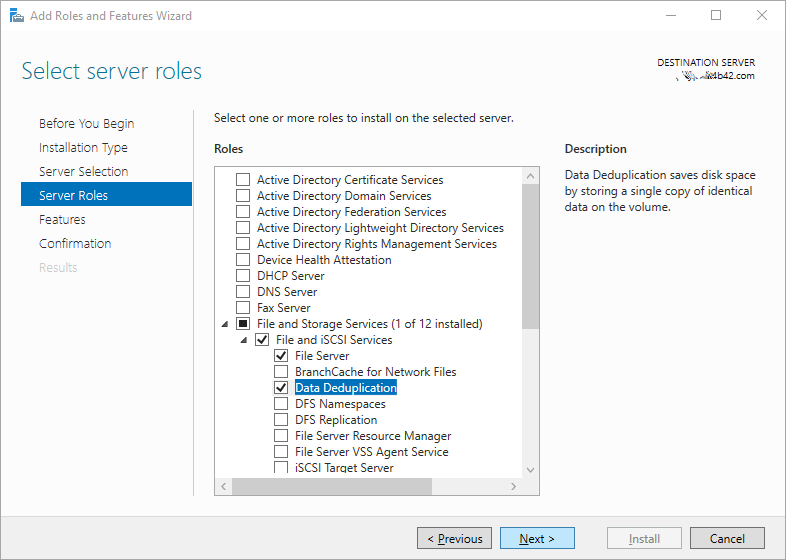Enable the iSCSI Target Server checkbox
The width and height of the screenshot is (786, 560).
tap(281, 467)
